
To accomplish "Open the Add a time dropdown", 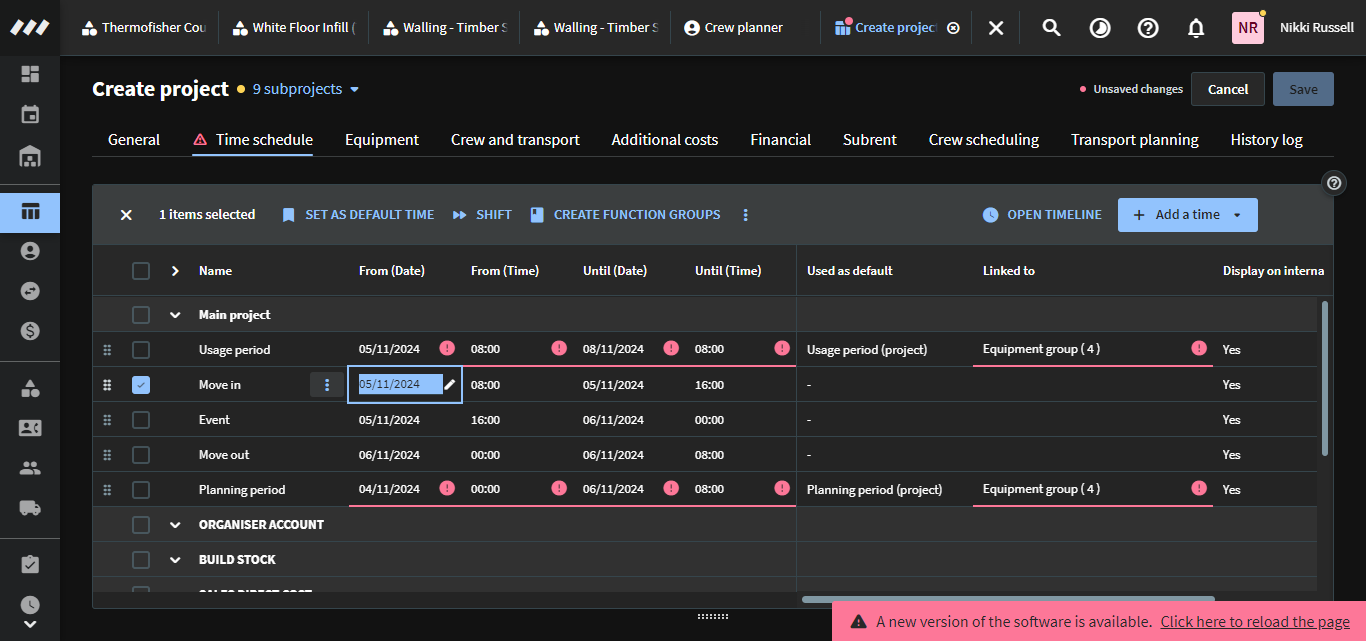I will [x=1188, y=215].
